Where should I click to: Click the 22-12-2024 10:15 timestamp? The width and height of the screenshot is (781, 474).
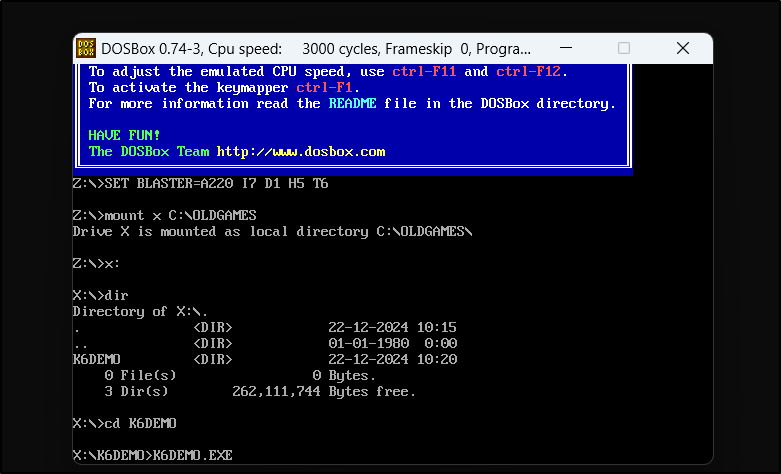point(392,327)
